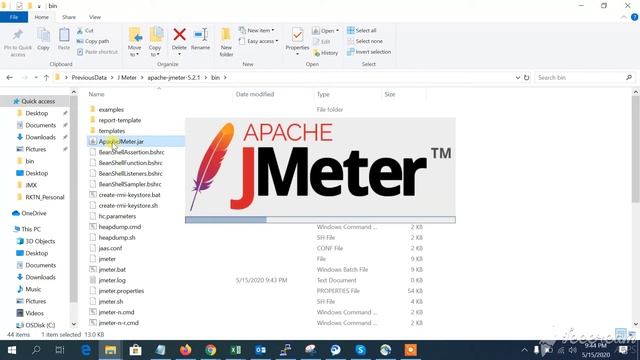The width and height of the screenshot is (640, 360).
Task: Click the file list vertical scrollbar
Action: (x=636, y=149)
